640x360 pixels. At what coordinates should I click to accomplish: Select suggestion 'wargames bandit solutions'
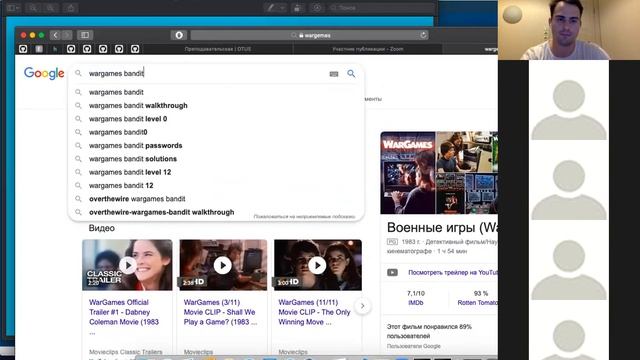click(x=216, y=159)
